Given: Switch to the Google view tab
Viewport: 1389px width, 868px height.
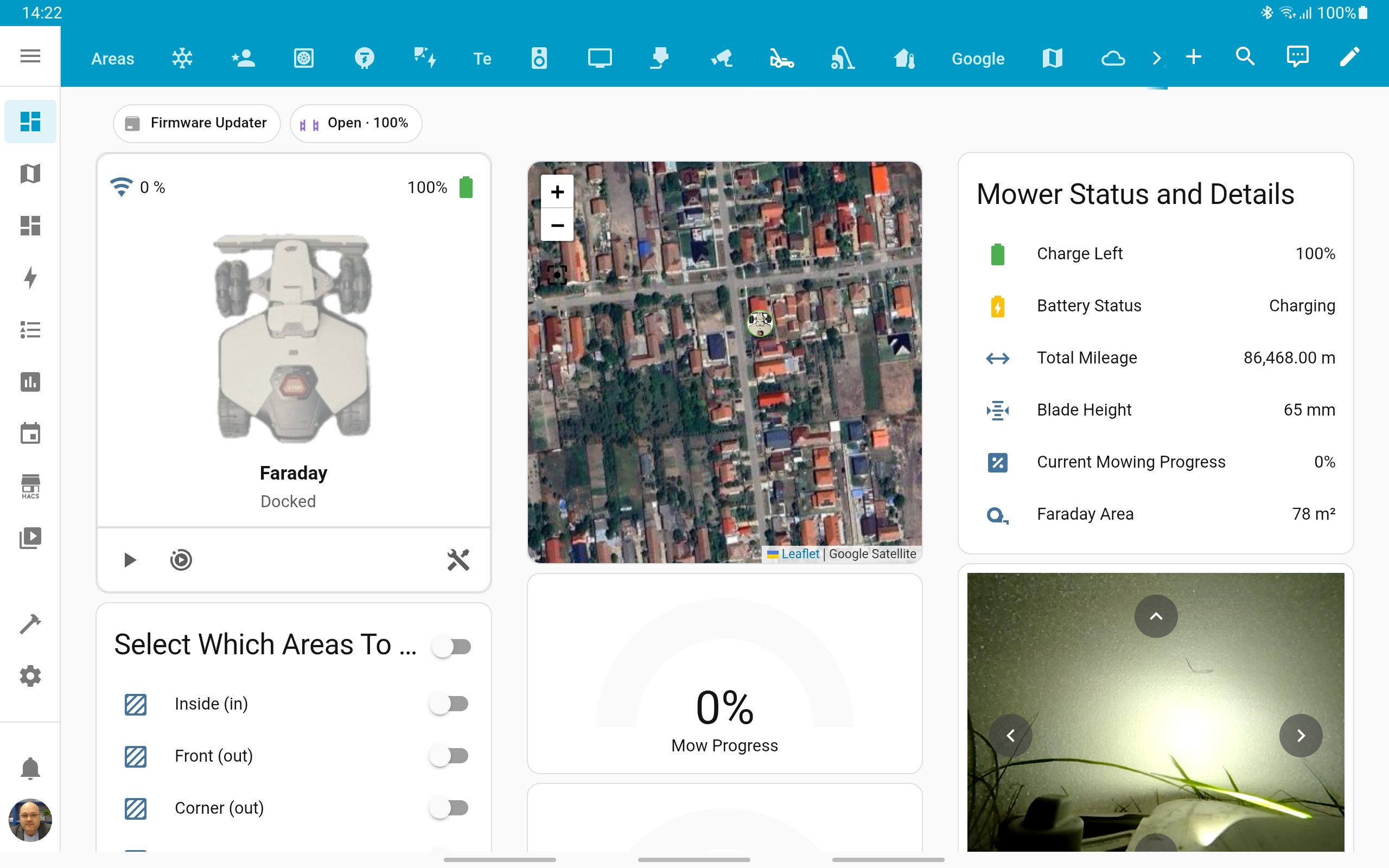Looking at the screenshot, I should [x=978, y=58].
